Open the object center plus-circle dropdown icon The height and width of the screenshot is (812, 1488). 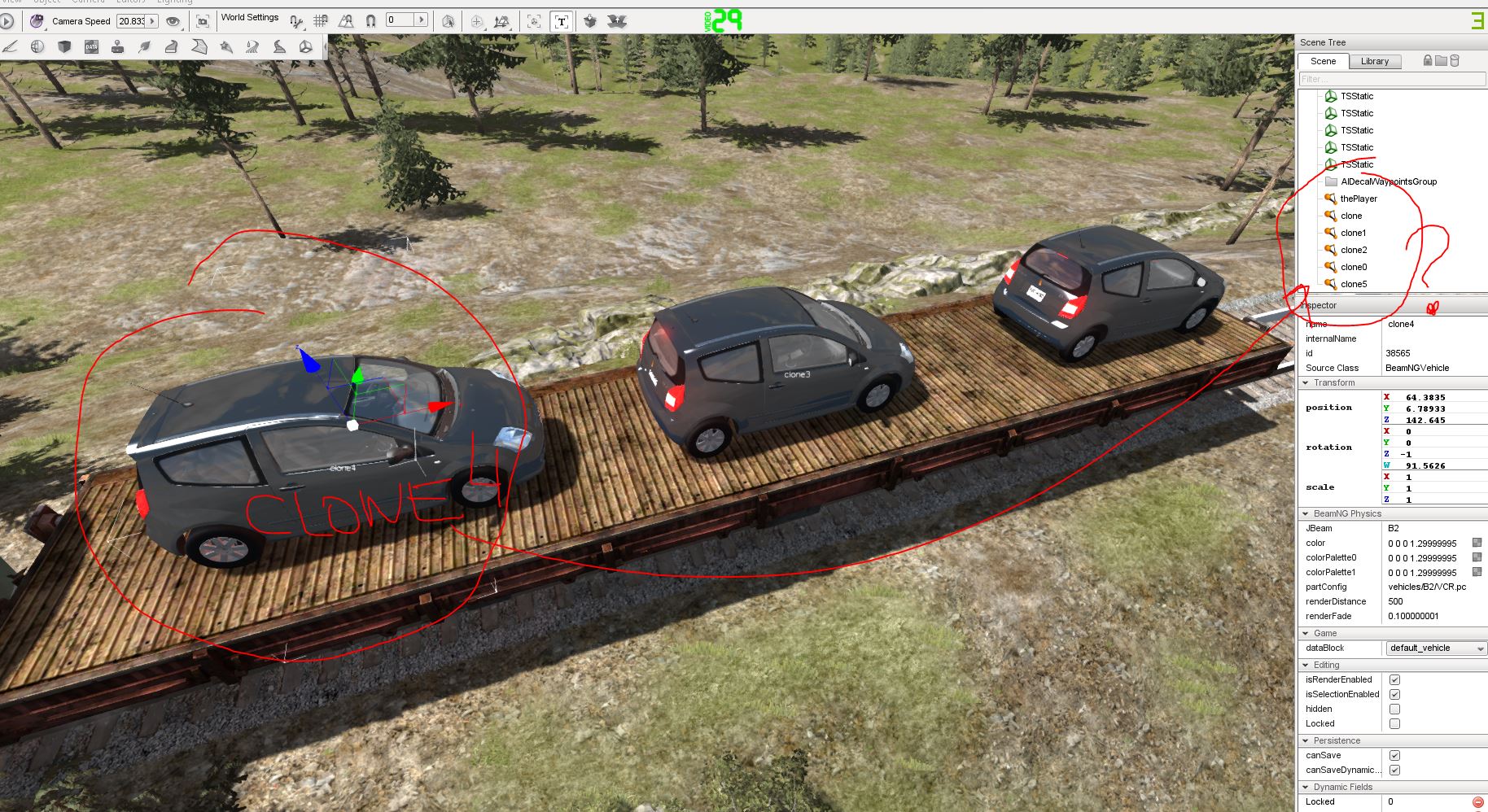(x=478, y=21)
